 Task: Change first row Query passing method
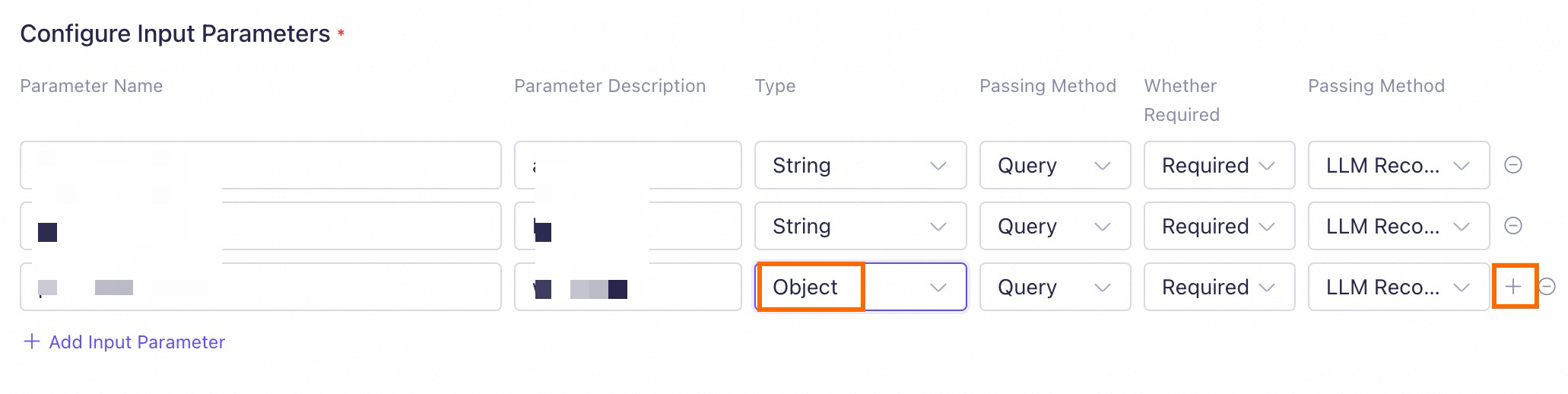[x=1055, y=165]
